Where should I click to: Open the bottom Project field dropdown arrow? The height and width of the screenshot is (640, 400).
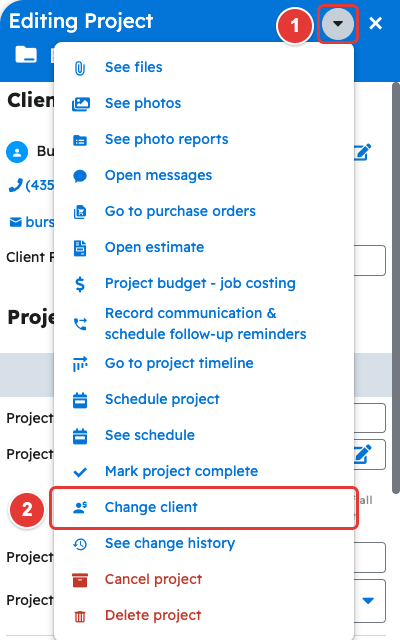(368, 600)
